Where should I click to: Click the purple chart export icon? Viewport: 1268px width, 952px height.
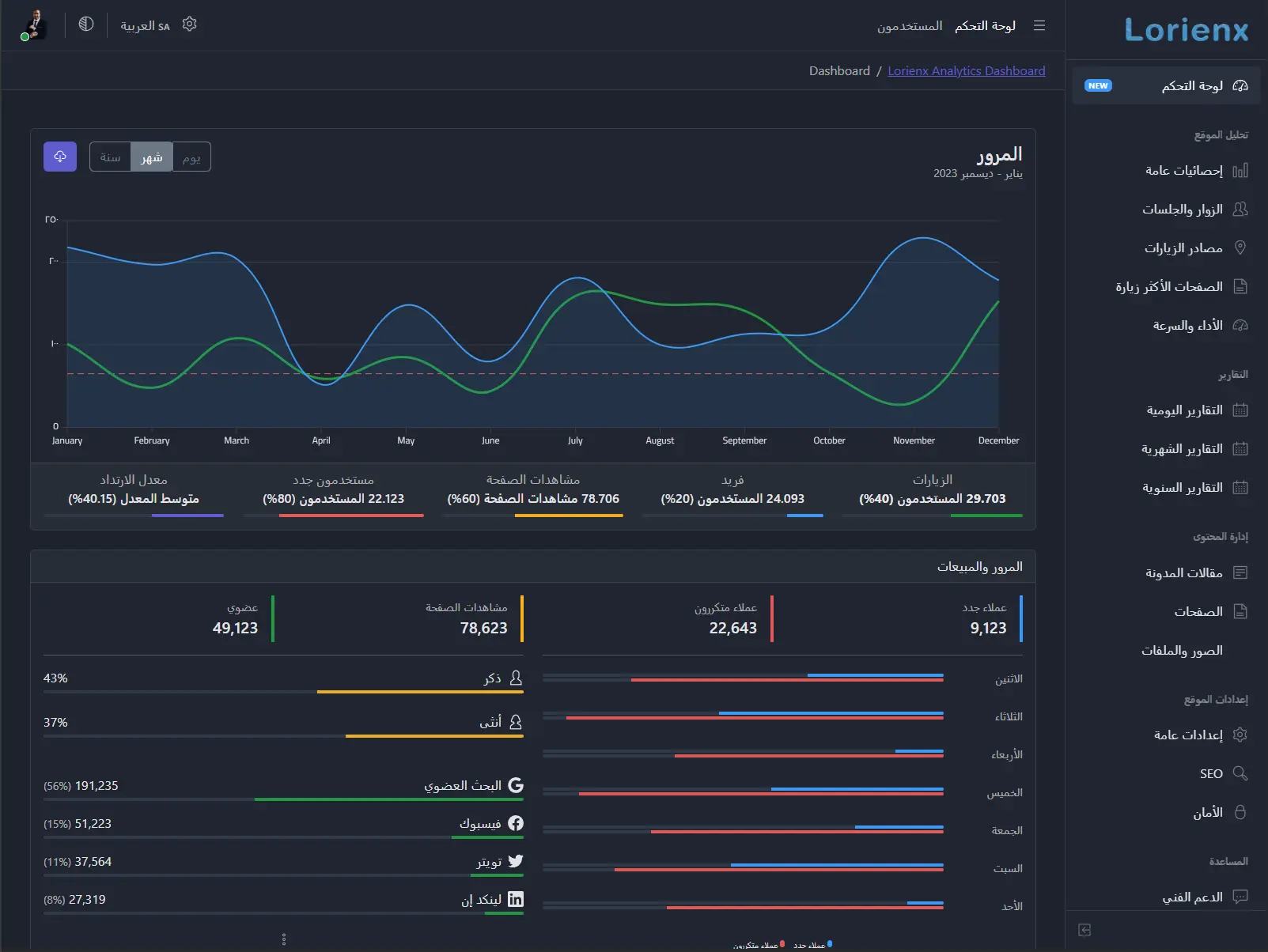(59, 157)
